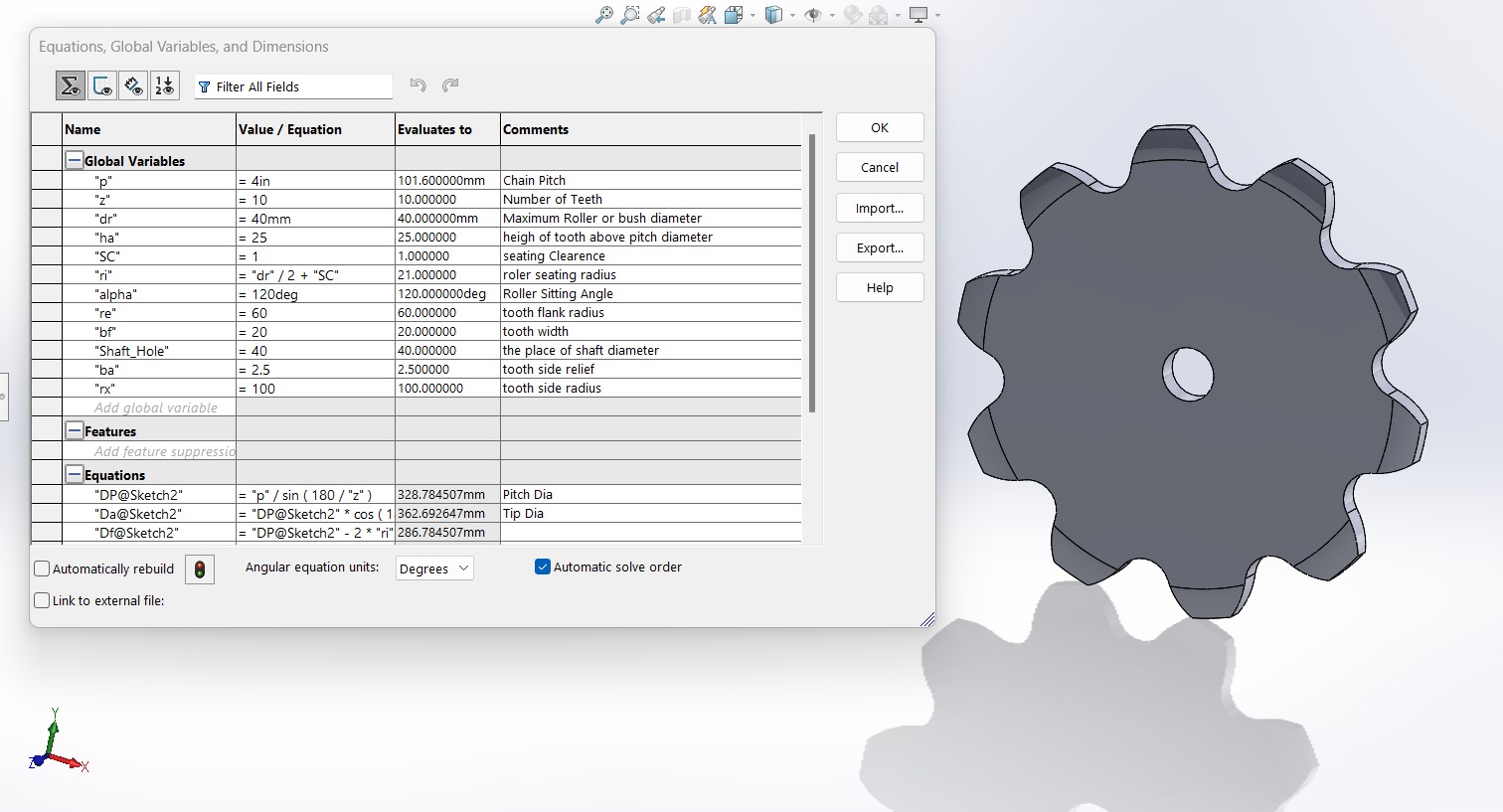Click the equations table vertical scrollbar
The width and height of the screenshot is (1503, 812).
point(812,273)
